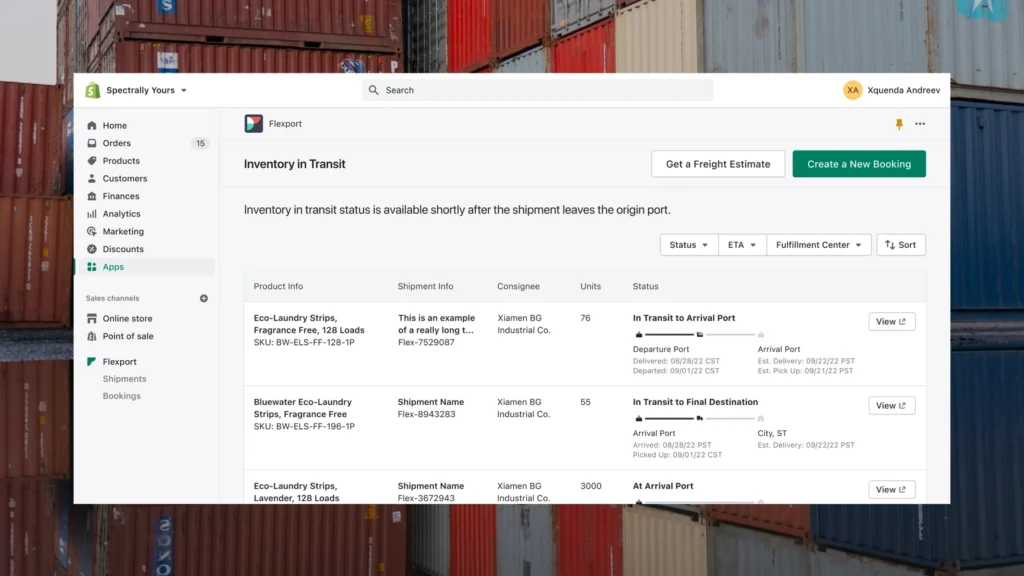Click Get a Freight Estimate

[718, 163]
